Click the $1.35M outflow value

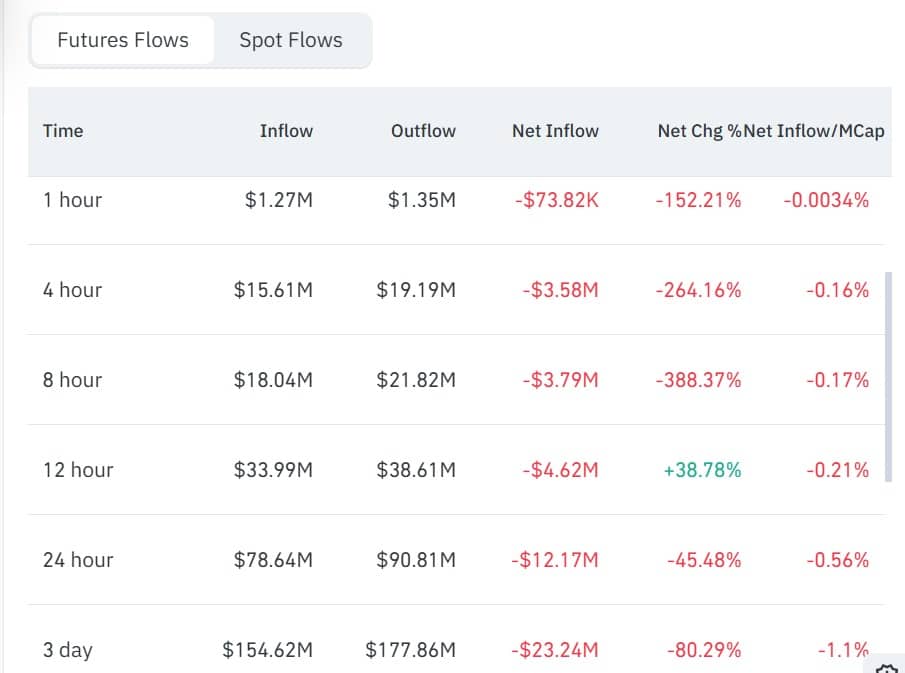(422, 200)
